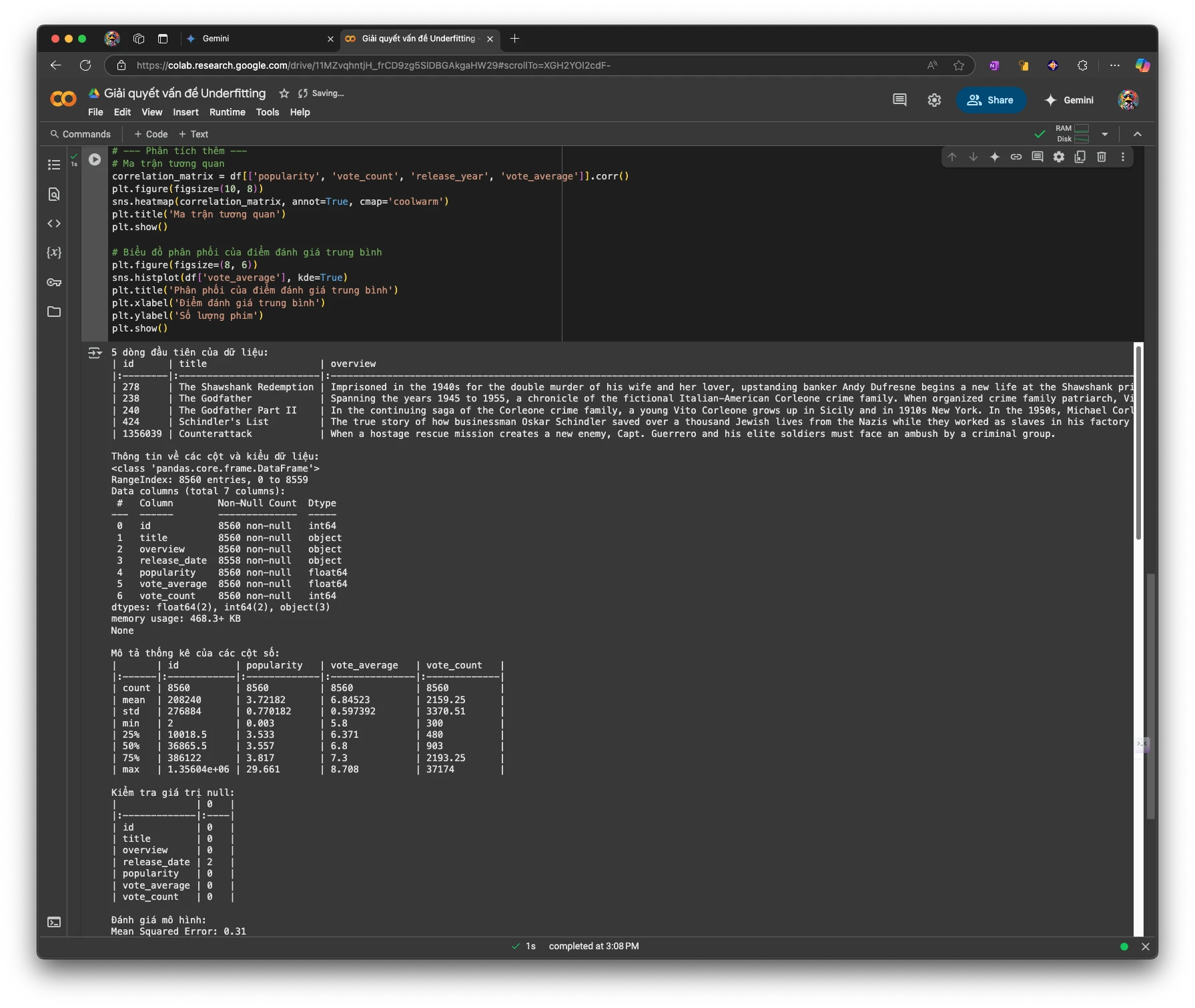1195x1008 pixels.
Task: Open the Google account avatar
Action: 1128,100
